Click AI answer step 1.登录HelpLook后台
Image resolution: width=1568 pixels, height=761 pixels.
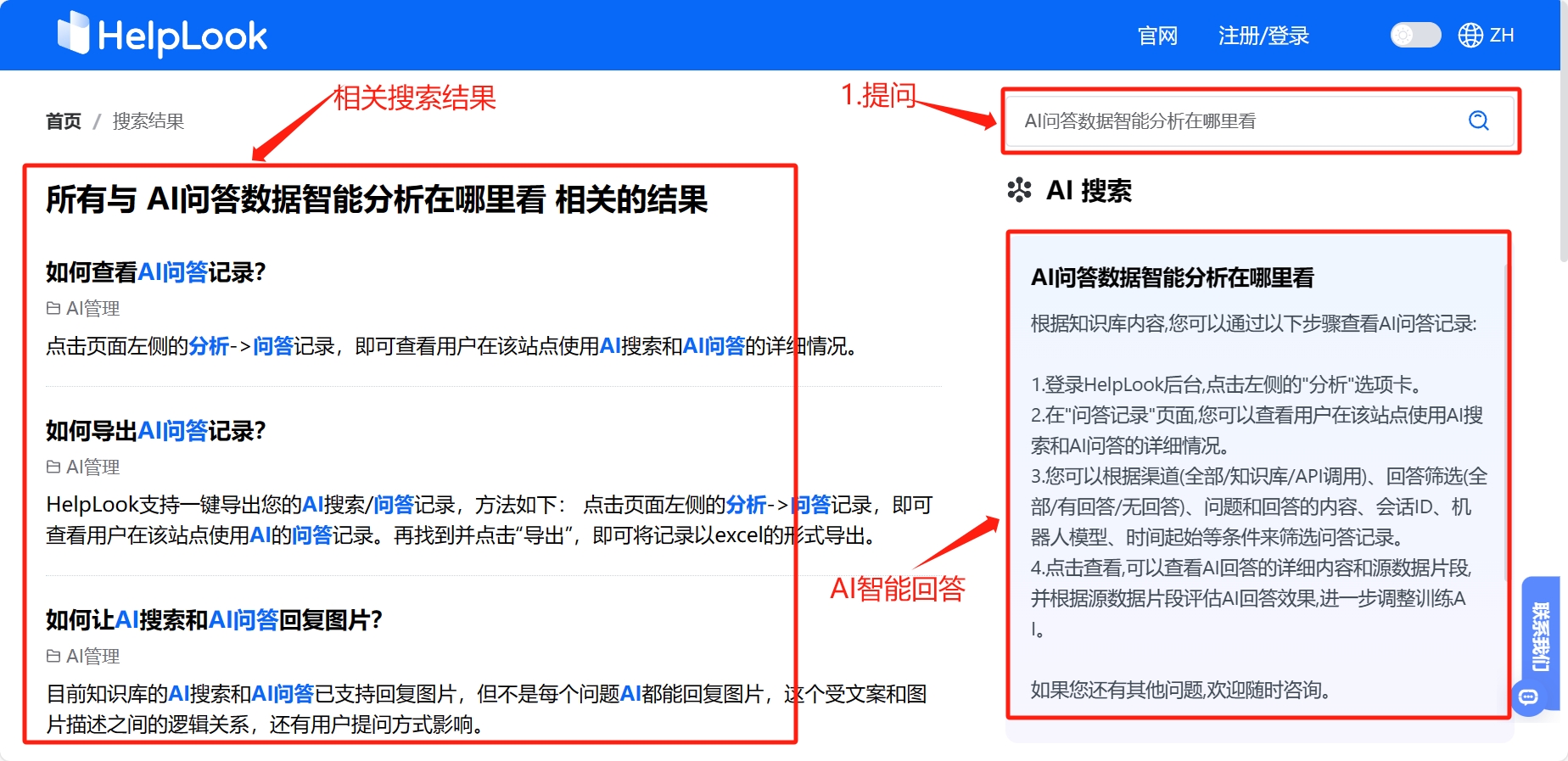tap(1226, 384)
